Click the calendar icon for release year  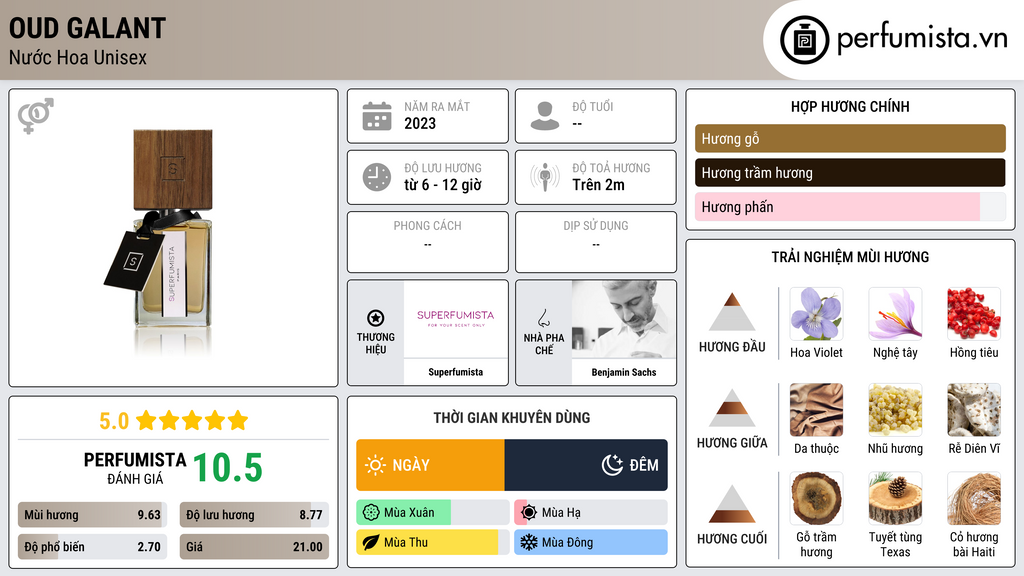click(x=377, y=116)
